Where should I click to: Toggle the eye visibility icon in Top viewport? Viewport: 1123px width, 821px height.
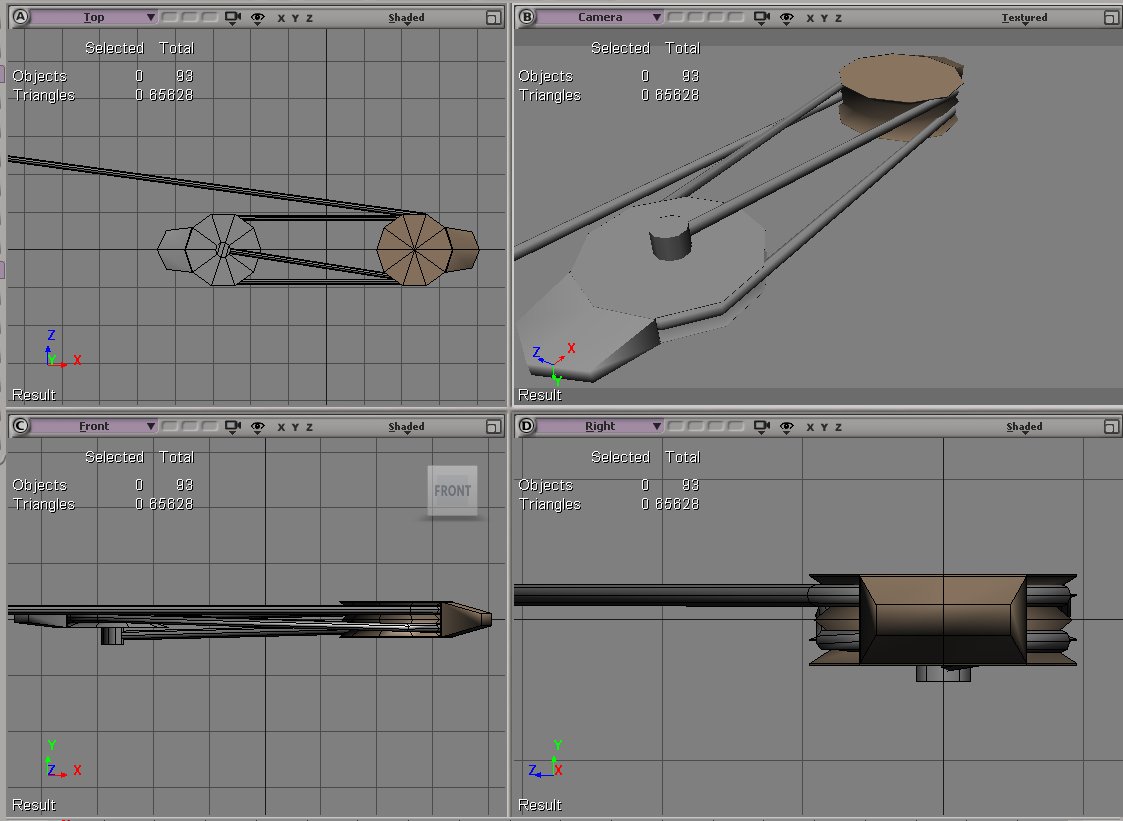tap(258, 18)
